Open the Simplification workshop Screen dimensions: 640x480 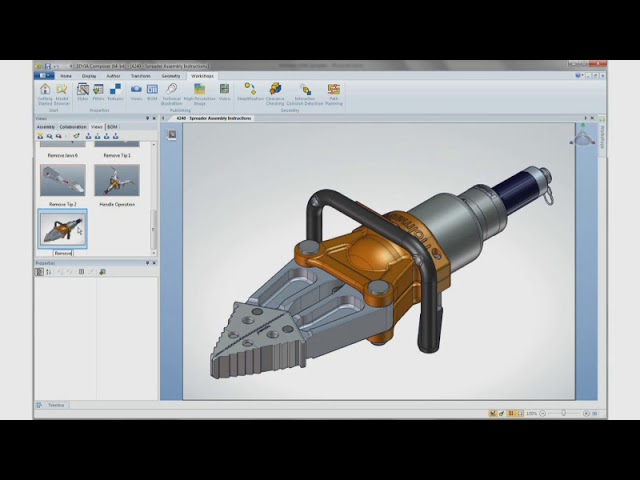click(x=250, y=92)
